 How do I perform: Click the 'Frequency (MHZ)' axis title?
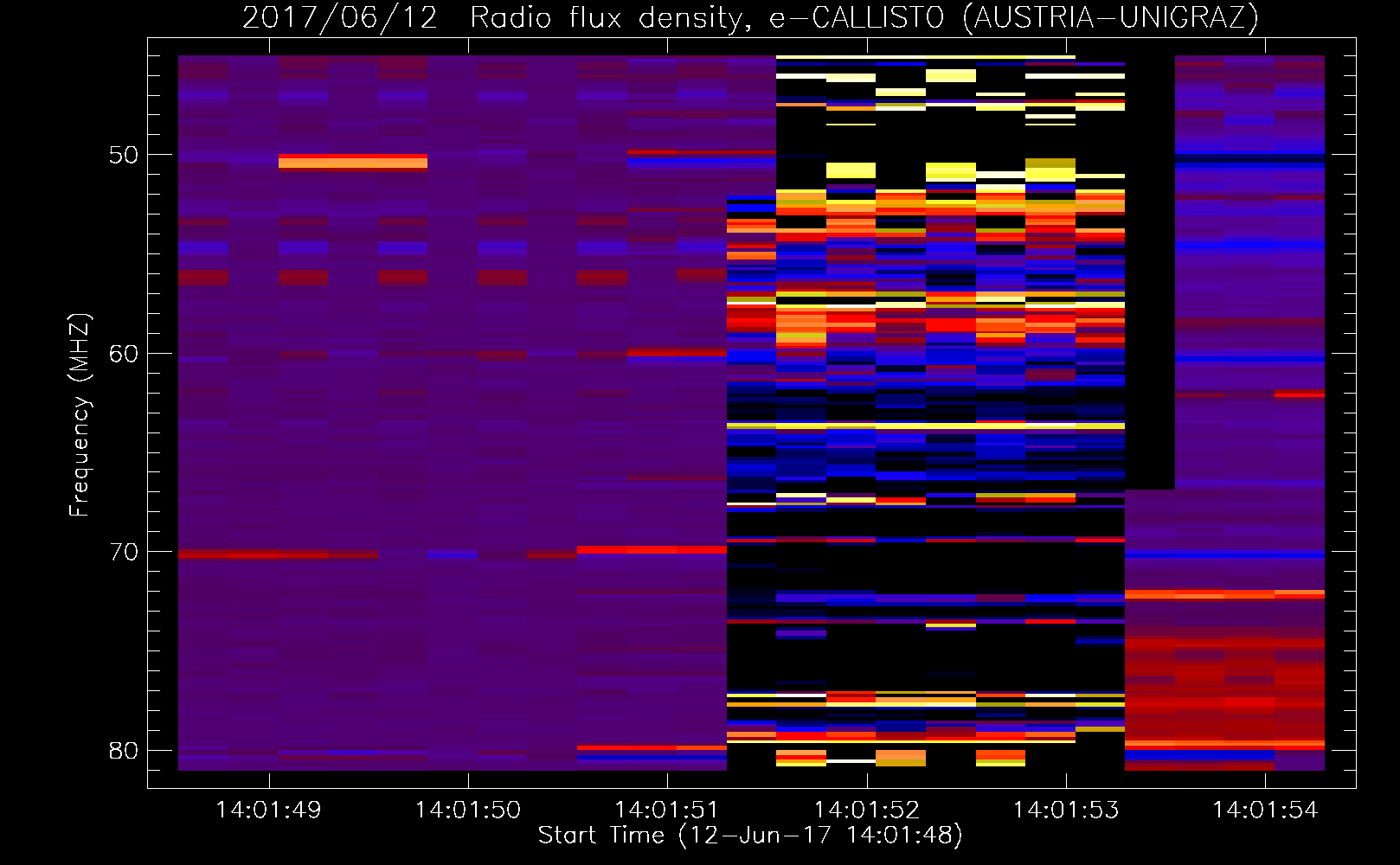coord(80,415)
